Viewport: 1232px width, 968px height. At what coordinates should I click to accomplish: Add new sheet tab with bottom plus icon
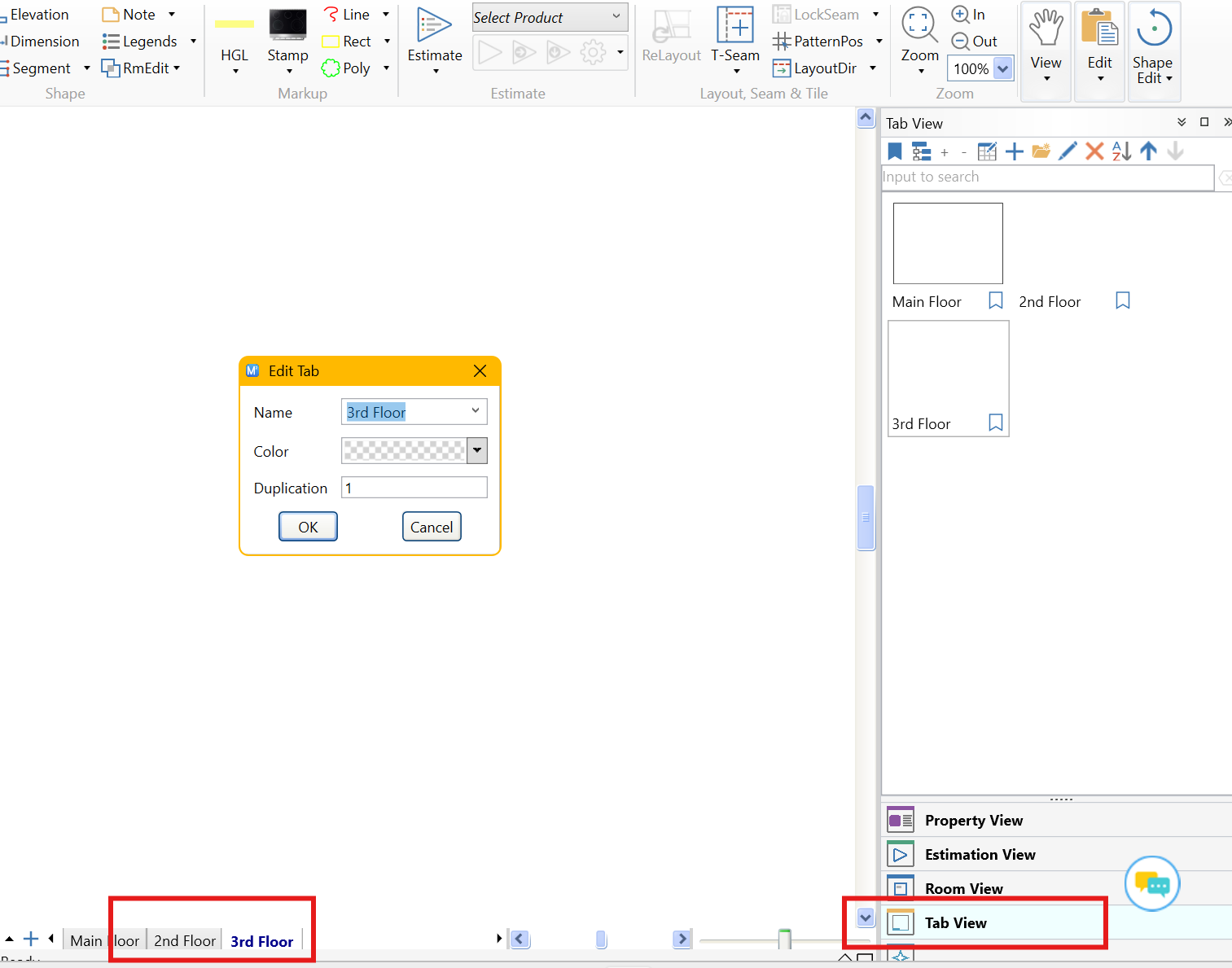(31, 939)
